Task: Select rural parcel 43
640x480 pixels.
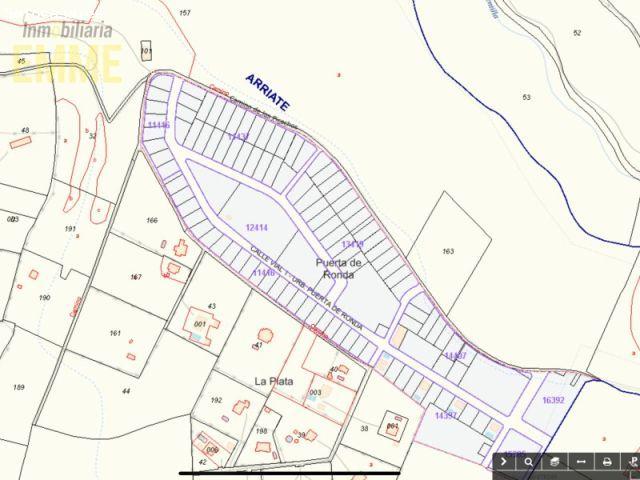Action: [x=211, y=306]
